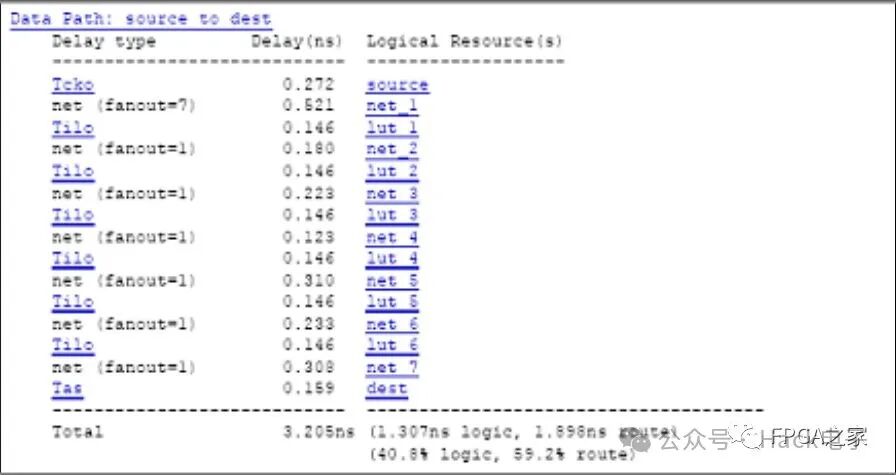Screen dimensions: 896x475
Task: Open the net_5 resource link
Action: (392, 280)
